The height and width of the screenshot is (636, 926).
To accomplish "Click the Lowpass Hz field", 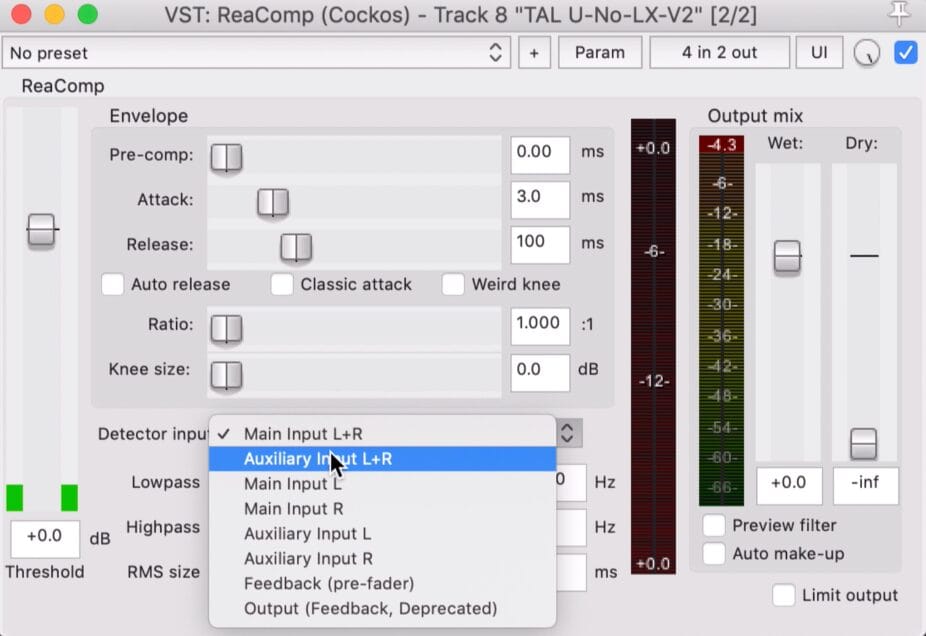I will click(x=571, y=482).
